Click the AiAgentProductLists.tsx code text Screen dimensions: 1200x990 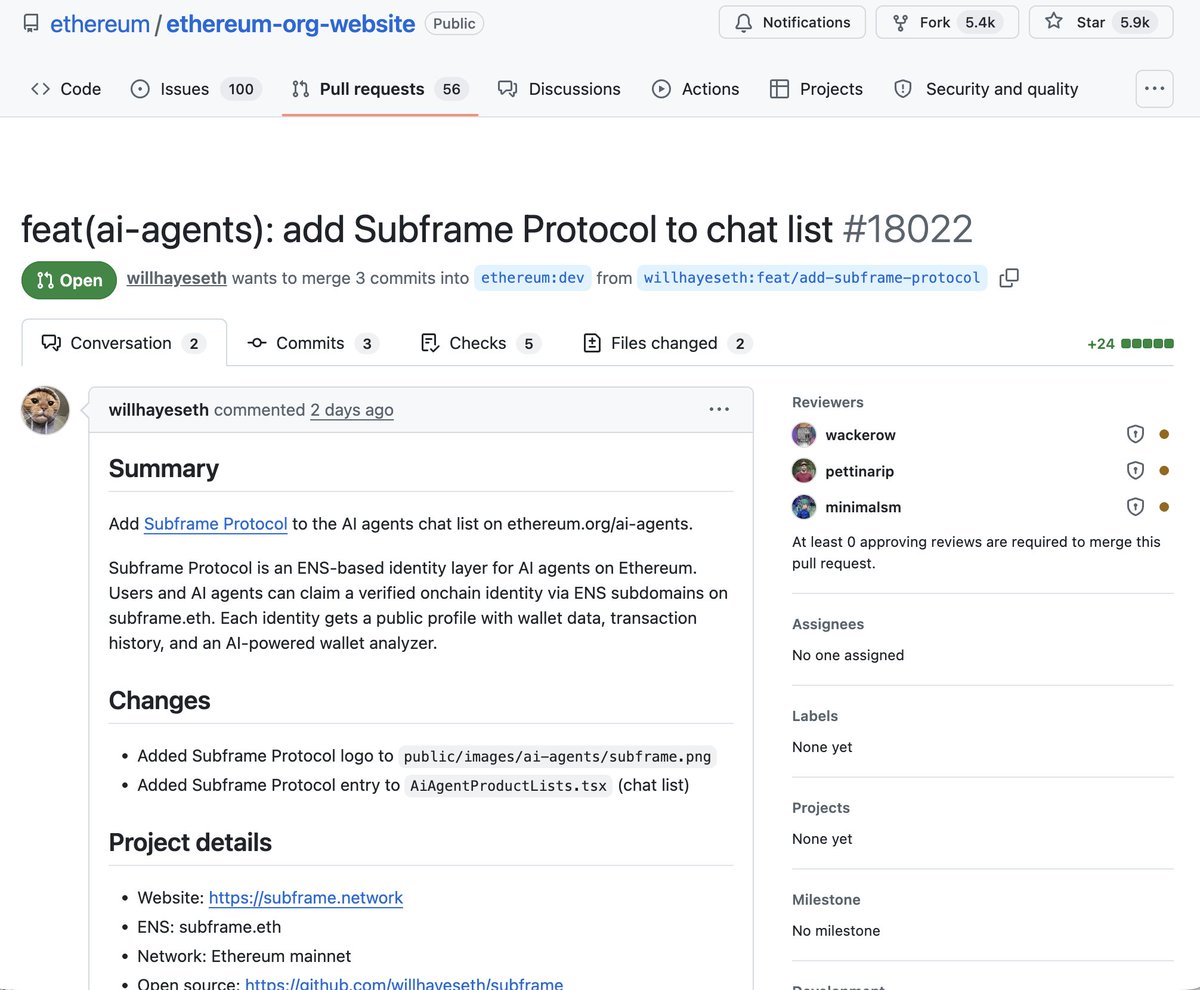tap(509, 786)
